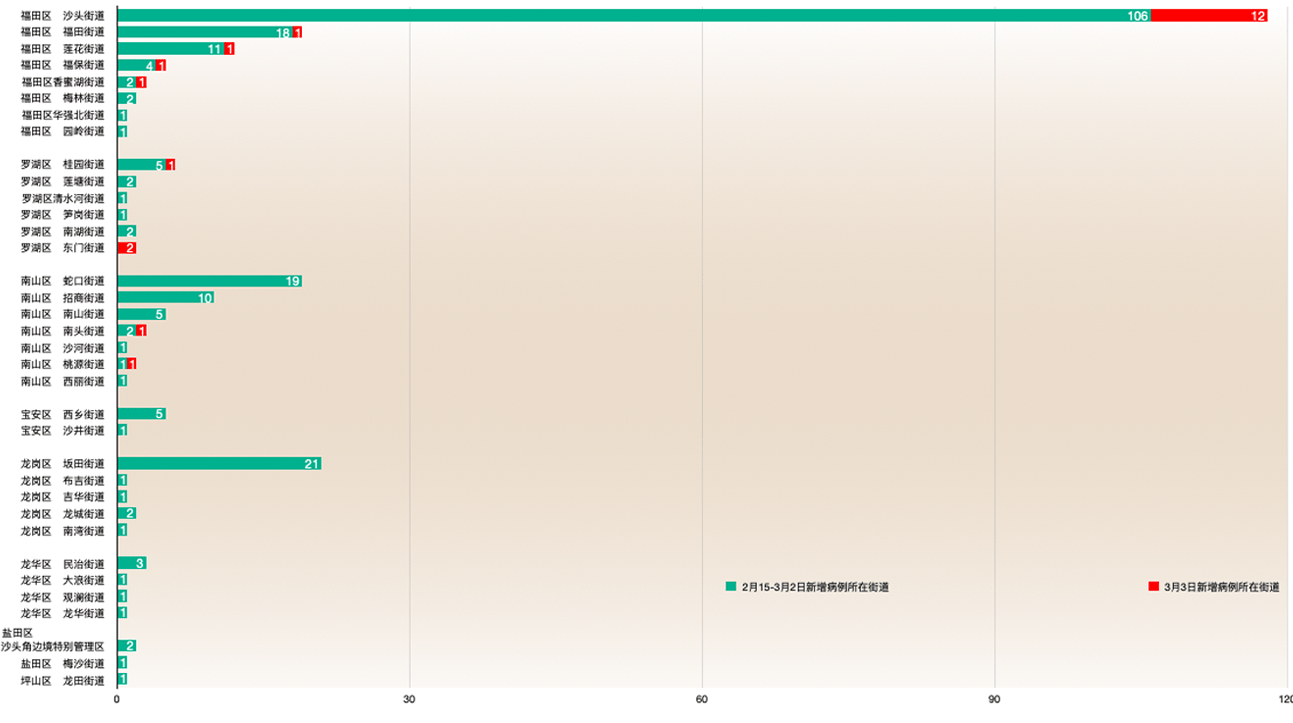The height and width of the screenshot is (723, 1293).
Task: Click the red 12 bar segment for 沙头街道
Action: (x=1209, y=16)
